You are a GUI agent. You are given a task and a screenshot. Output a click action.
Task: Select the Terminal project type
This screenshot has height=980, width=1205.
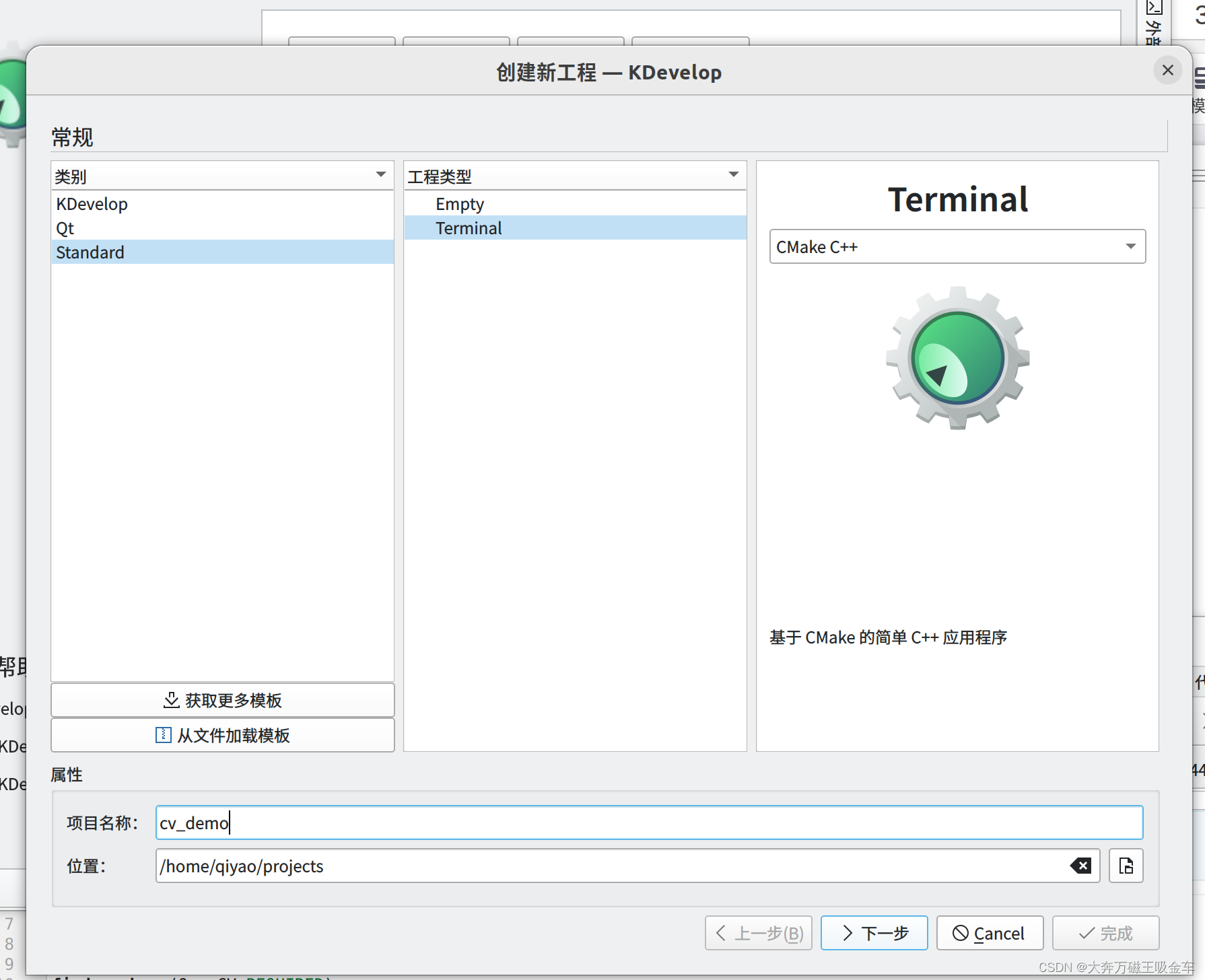469,228
